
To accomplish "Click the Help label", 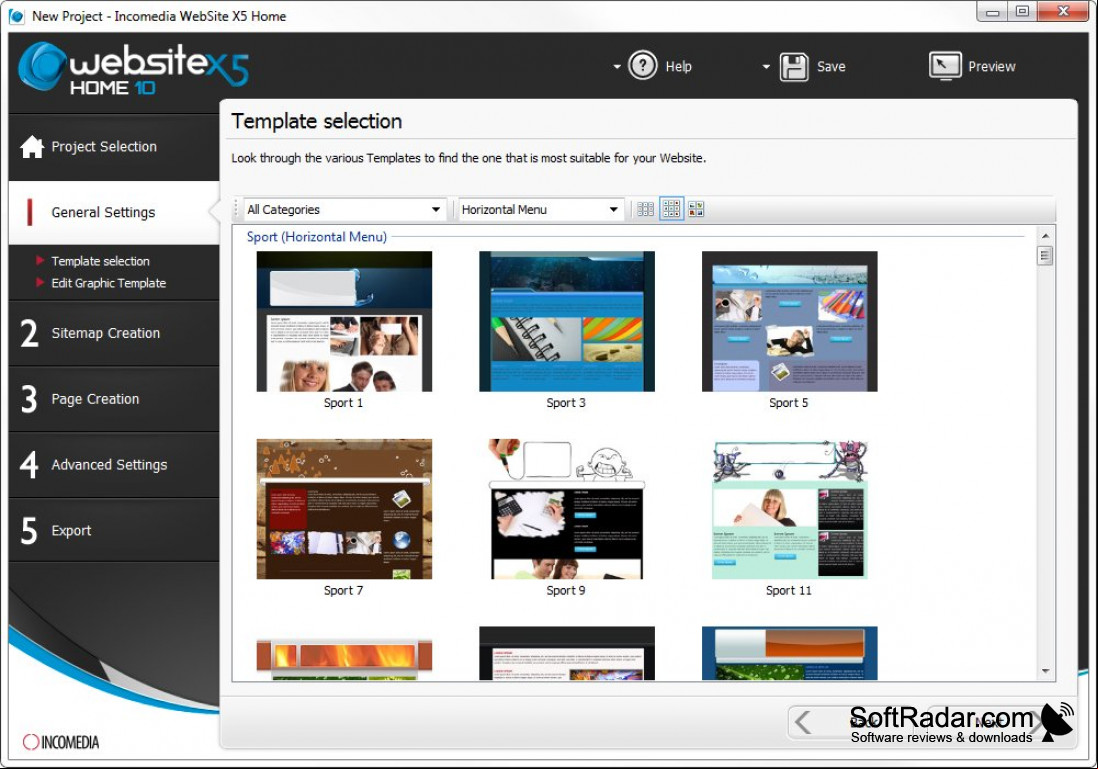I will 678,67.
